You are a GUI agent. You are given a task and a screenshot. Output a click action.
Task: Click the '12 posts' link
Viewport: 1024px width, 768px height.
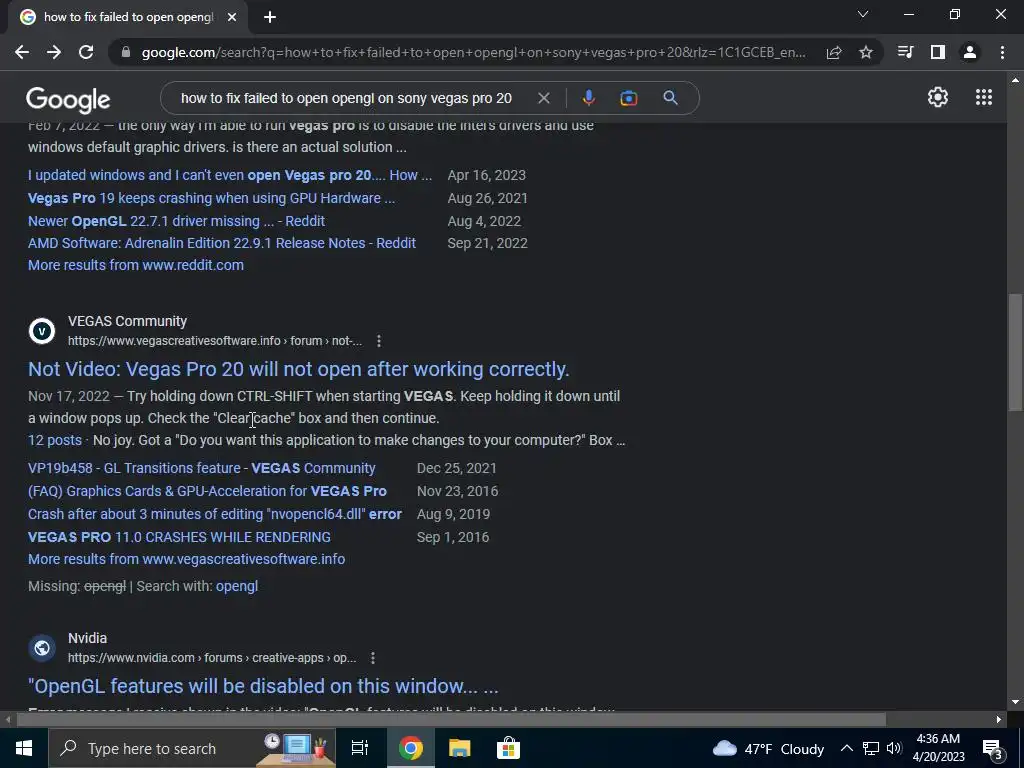point(55,440)
